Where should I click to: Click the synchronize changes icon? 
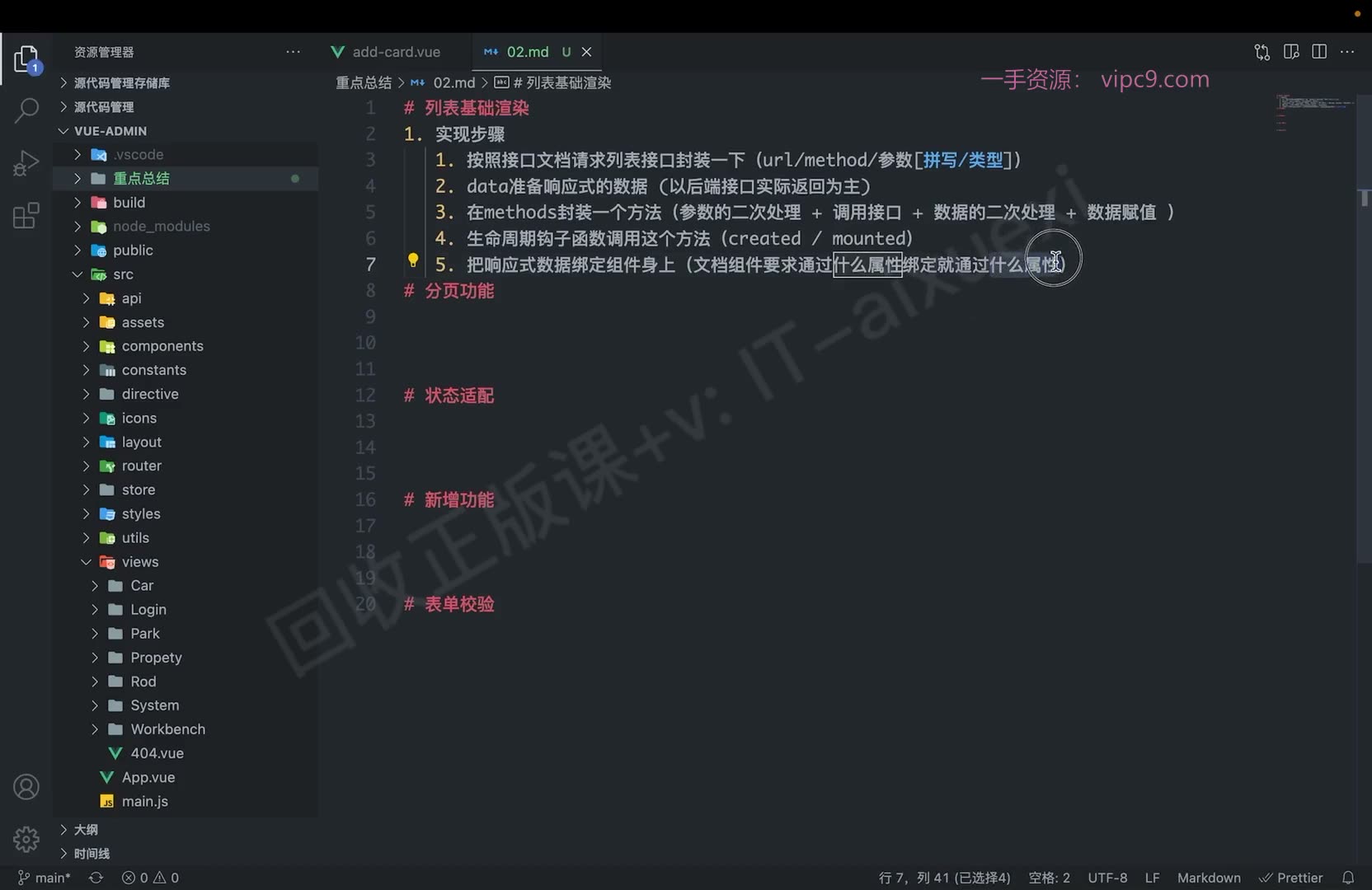[x=96, y=878]
